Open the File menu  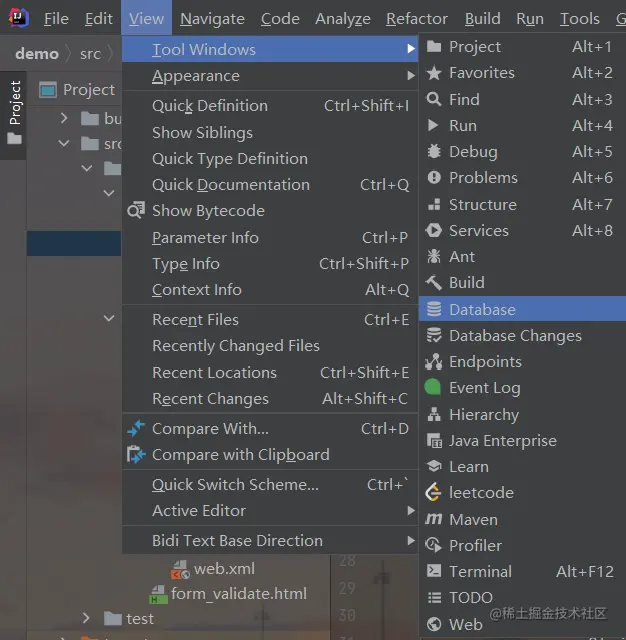(56, 19)
